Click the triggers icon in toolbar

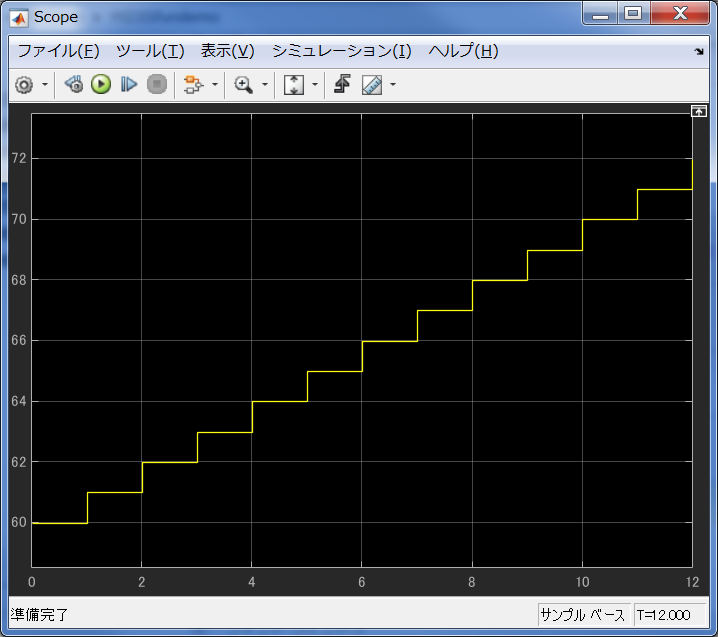pyautogui.click(x=343, y=84)
